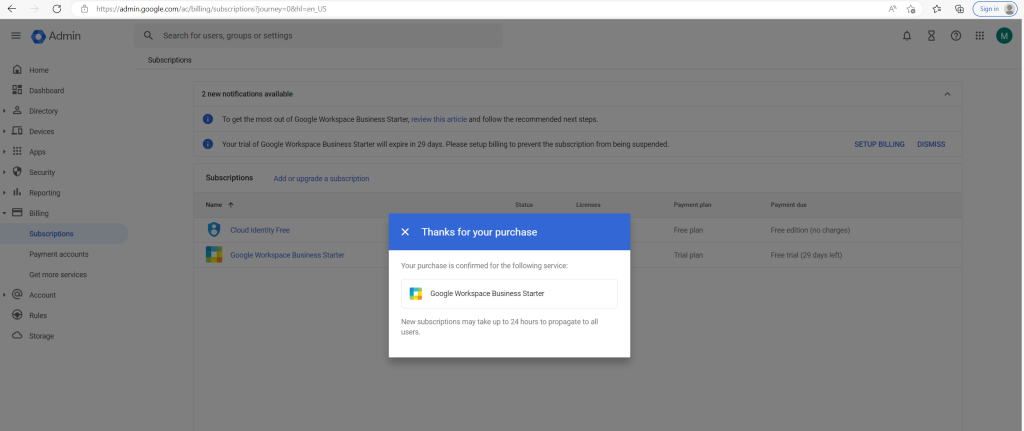
Task: Click the Rules sidebar icon
Action: (x=18, y=315)
